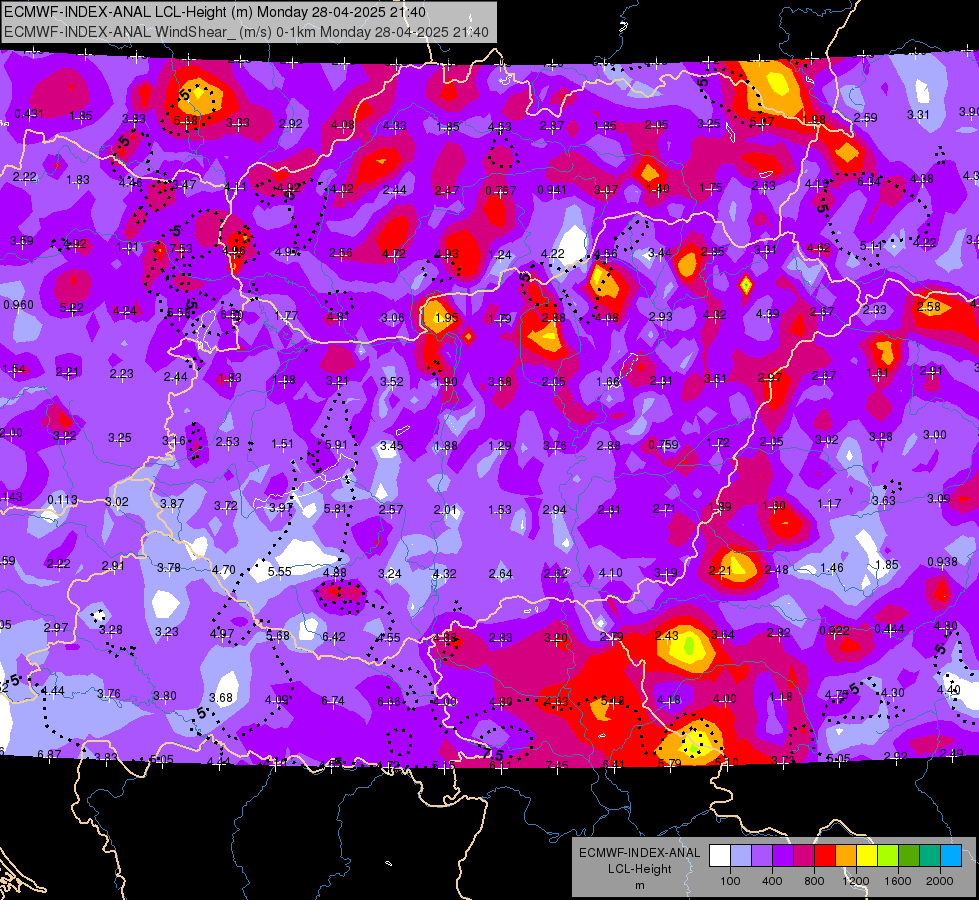Click legend scale value '1600'

click(x=898, y=881)
